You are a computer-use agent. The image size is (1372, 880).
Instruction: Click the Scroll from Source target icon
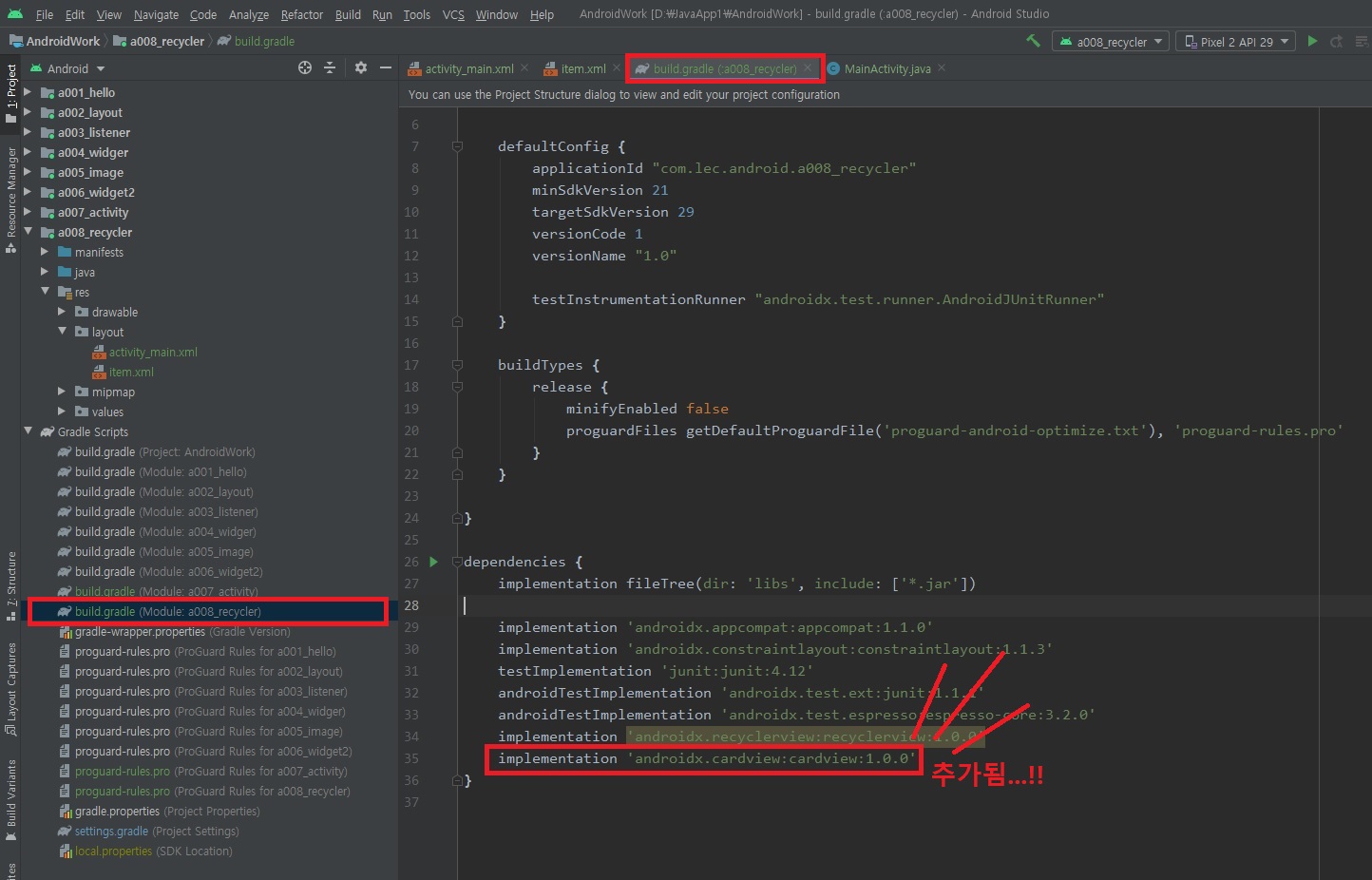[304, 67]
